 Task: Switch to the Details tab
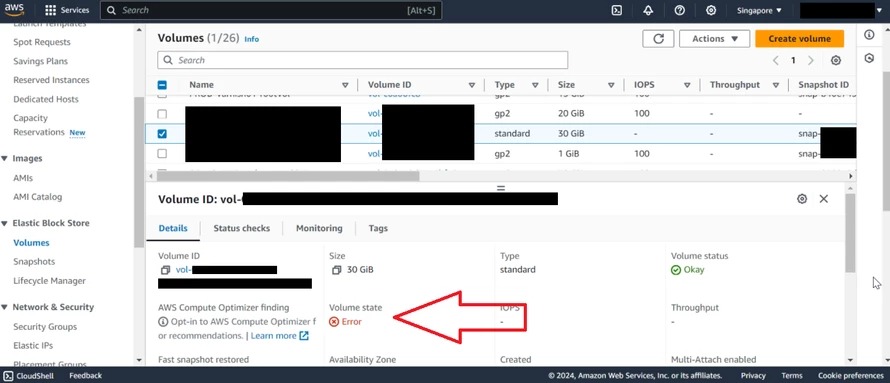coord(173,228)
